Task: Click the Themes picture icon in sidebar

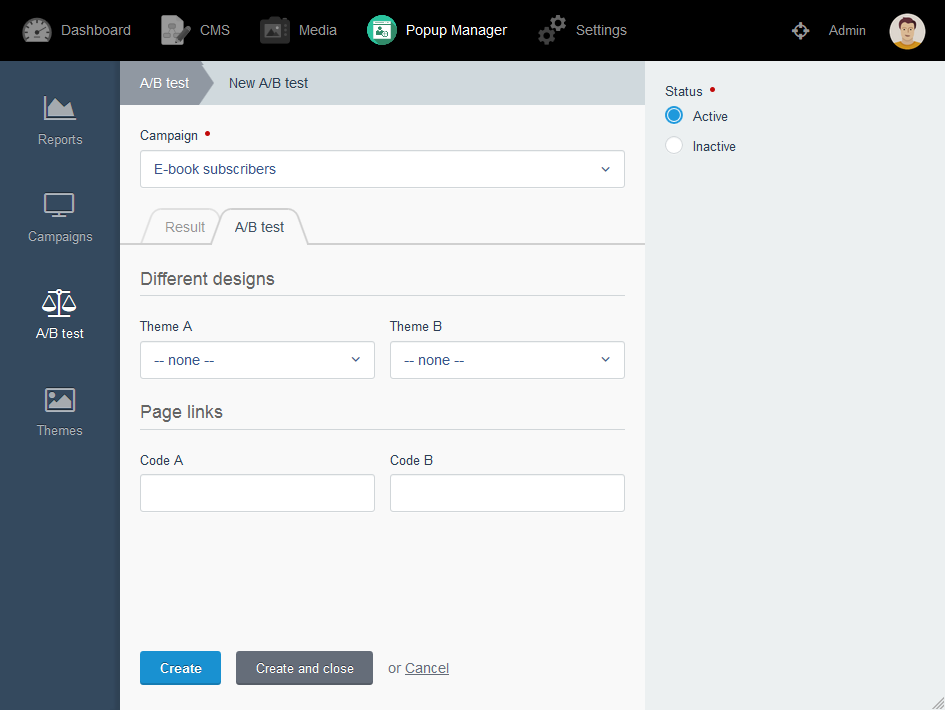Action: (x=59, y=400)
